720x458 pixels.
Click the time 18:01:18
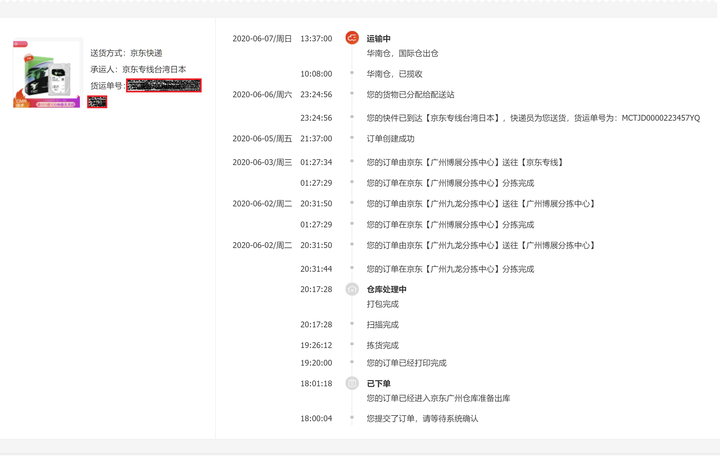pyautogui.click(x=316, y=384)
